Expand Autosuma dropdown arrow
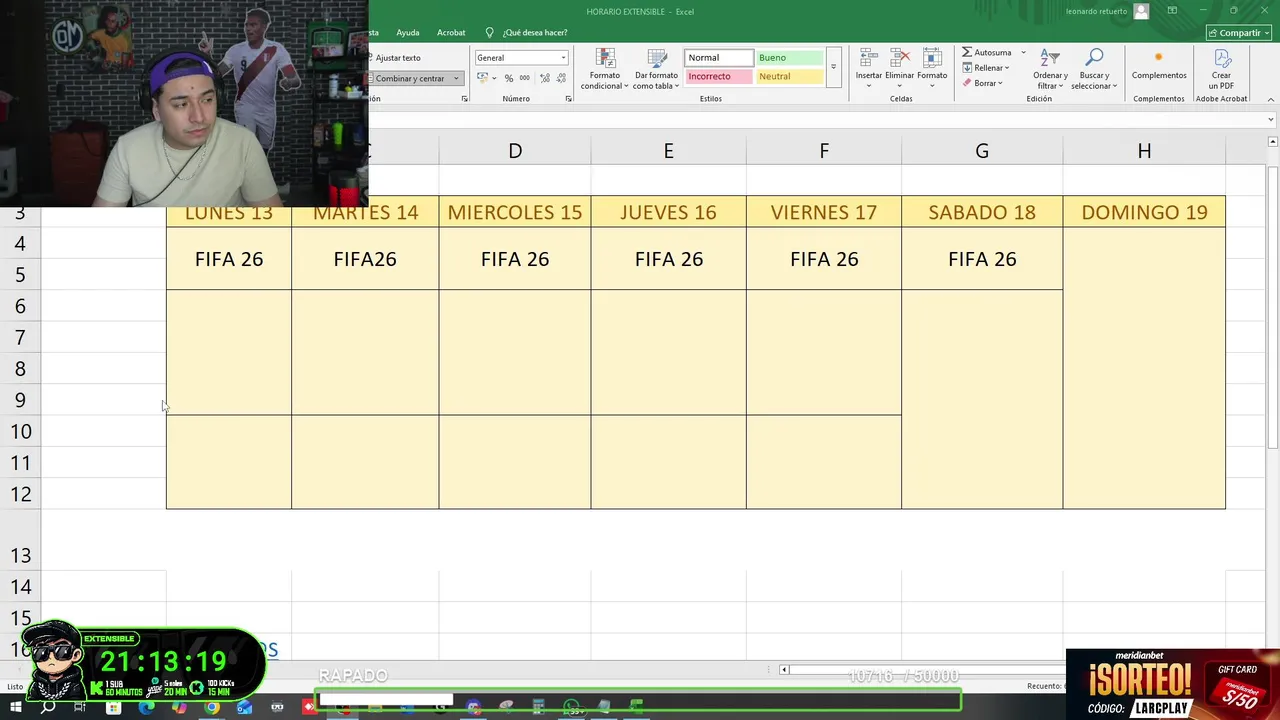This screenshot has height=720, width=1280. pyautogui.click(x=1023, y=52)
